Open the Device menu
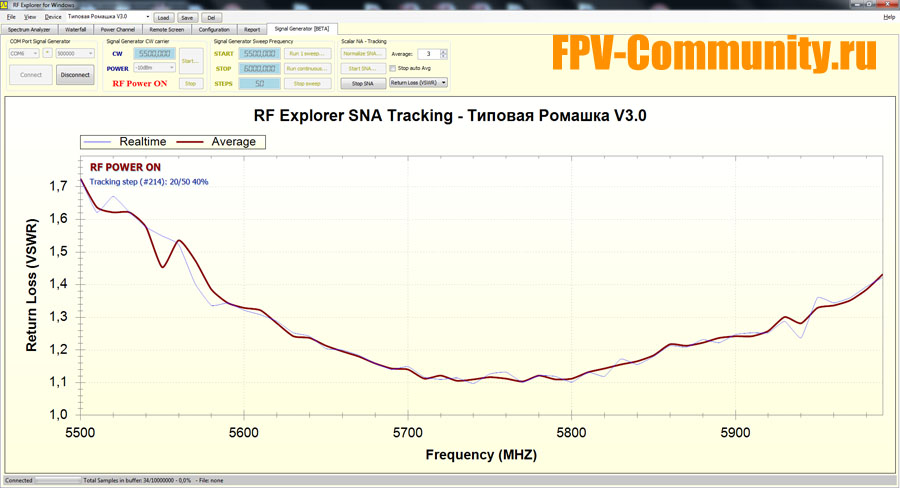900x488 pixels. [x=52, y=17]
